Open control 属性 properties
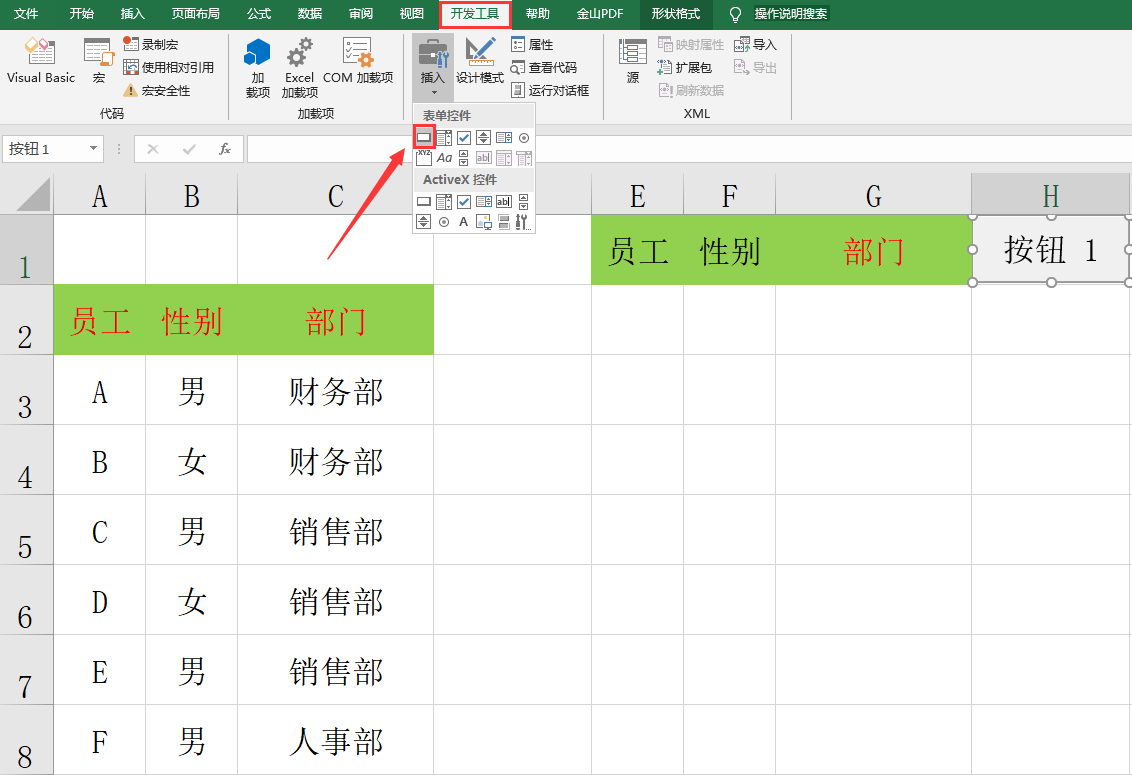The image size is (1132, 775). [532, 44]
